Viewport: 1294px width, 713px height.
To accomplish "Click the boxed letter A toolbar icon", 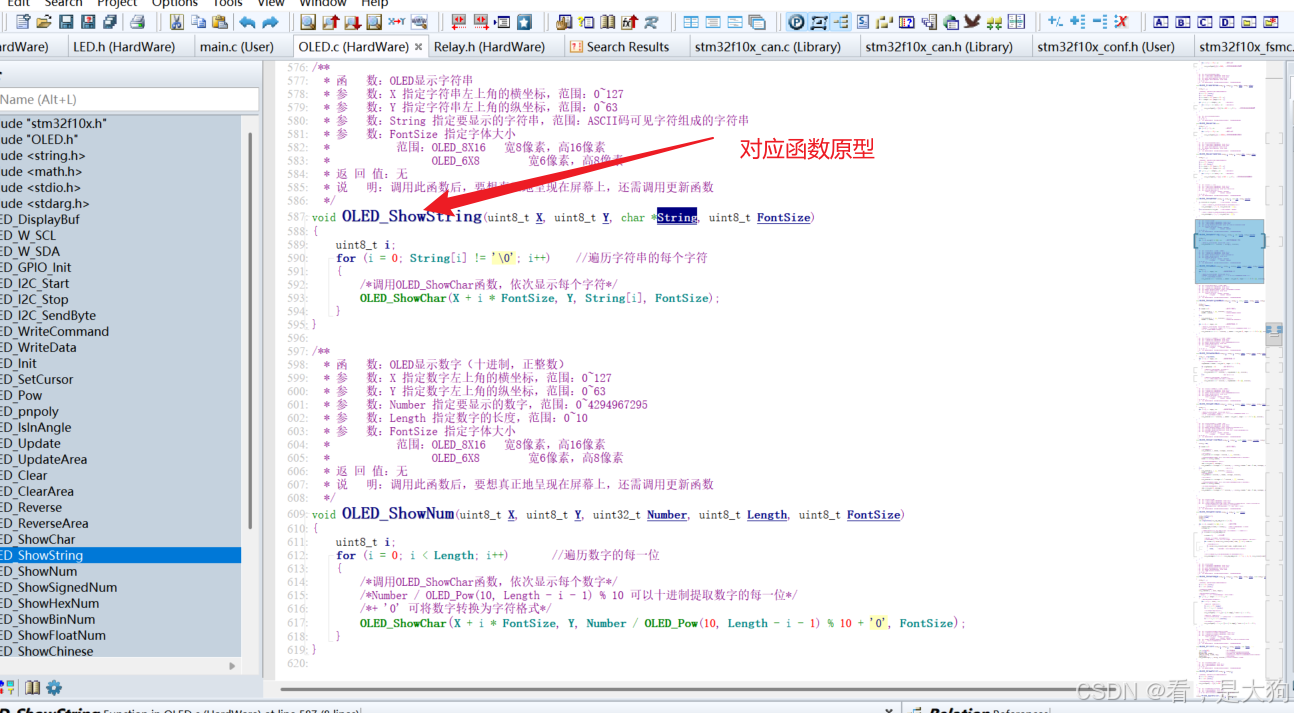I will 1160,22.
